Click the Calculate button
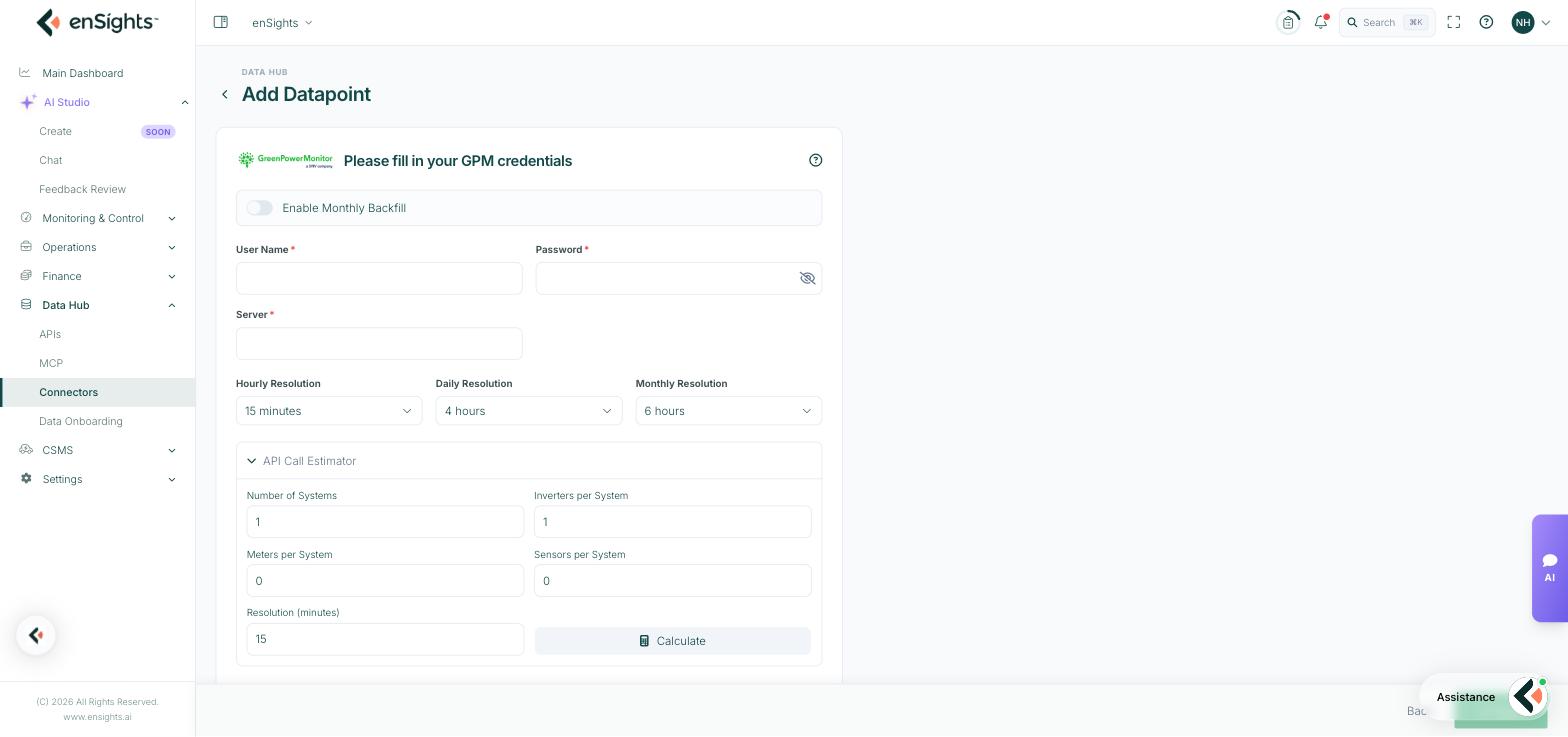This screenshot has height=737, width=1568. point(673,641)
